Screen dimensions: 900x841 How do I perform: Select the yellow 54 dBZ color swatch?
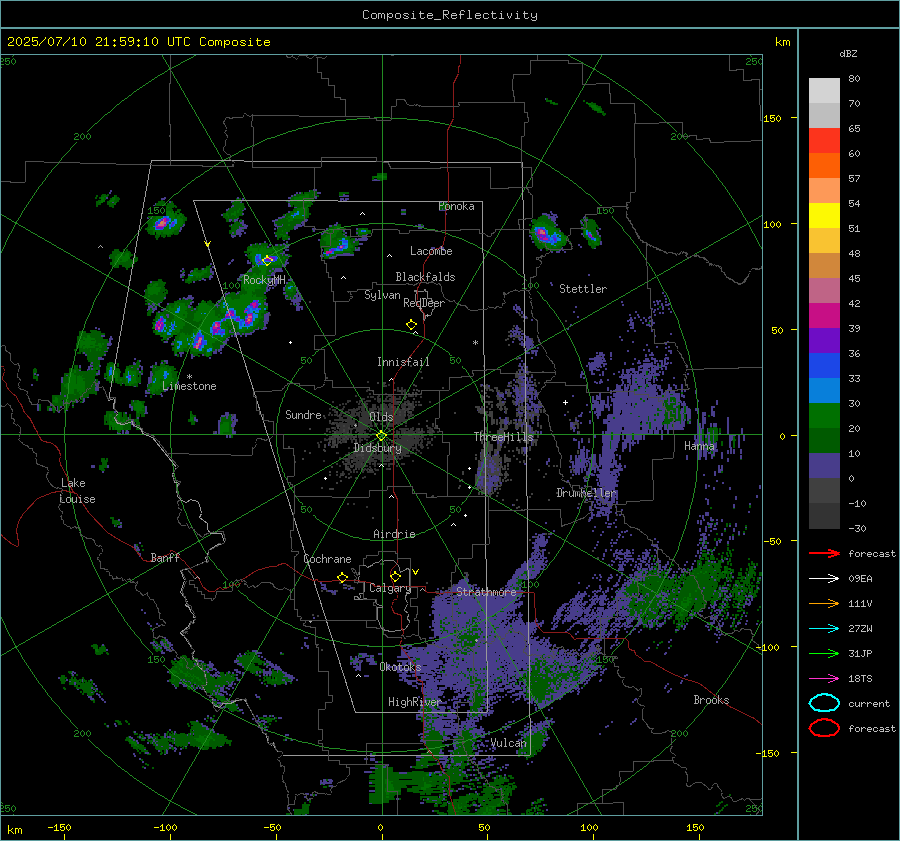pos(824,215)
